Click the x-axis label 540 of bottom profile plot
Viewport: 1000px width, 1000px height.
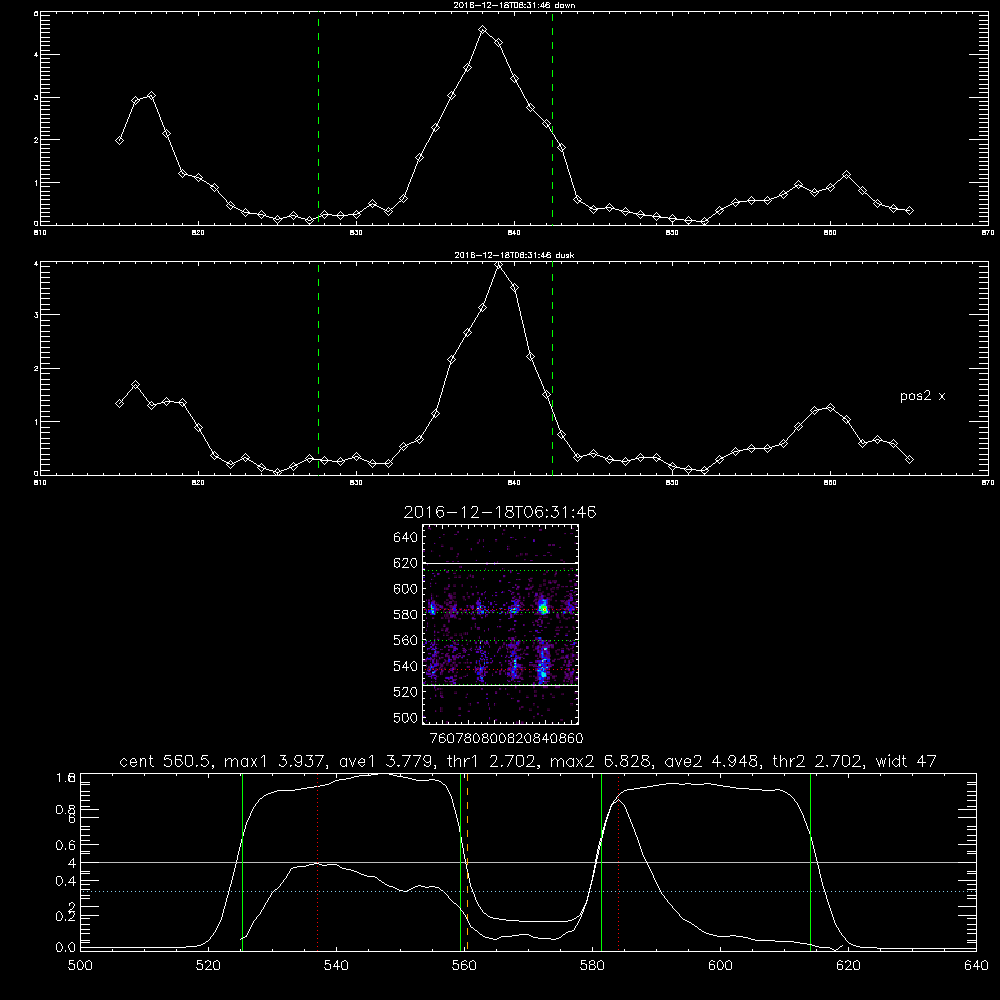tap(336, 966)
